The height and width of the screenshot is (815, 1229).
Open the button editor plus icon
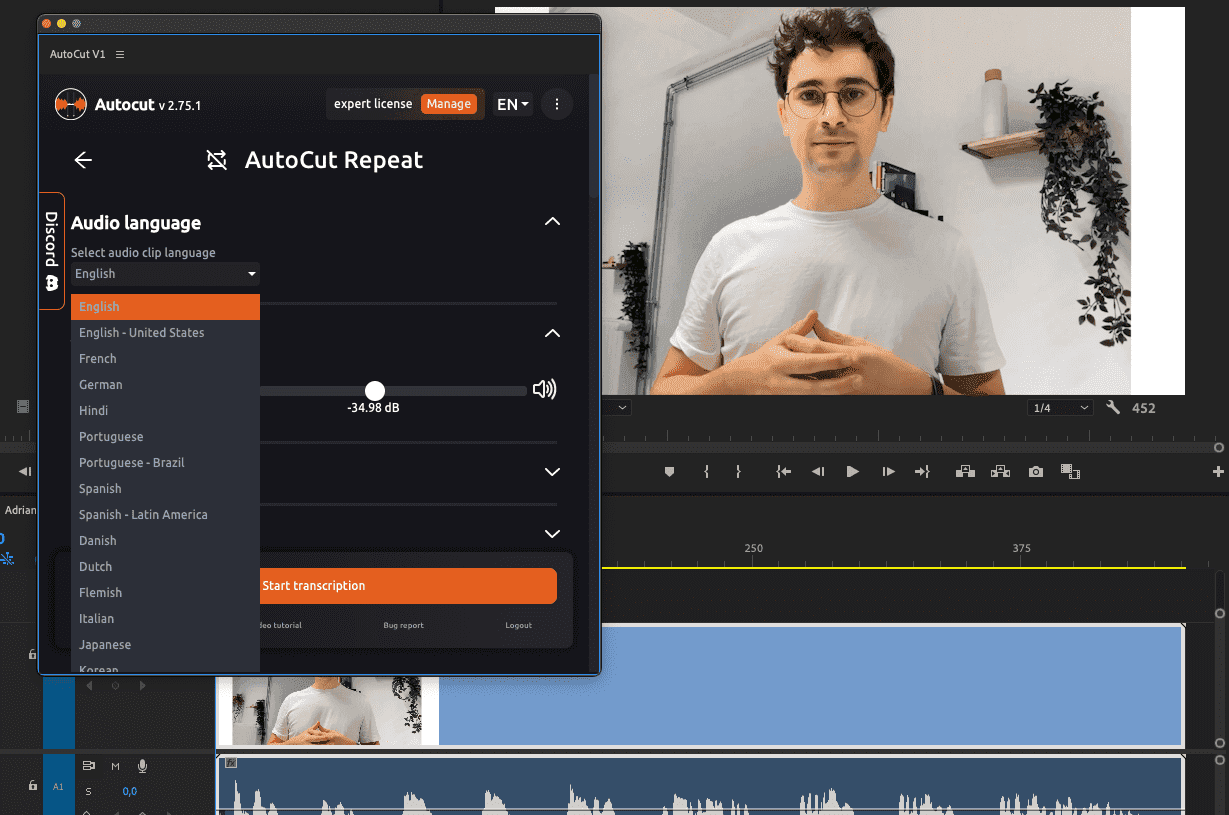click(x=1218, y=472)
